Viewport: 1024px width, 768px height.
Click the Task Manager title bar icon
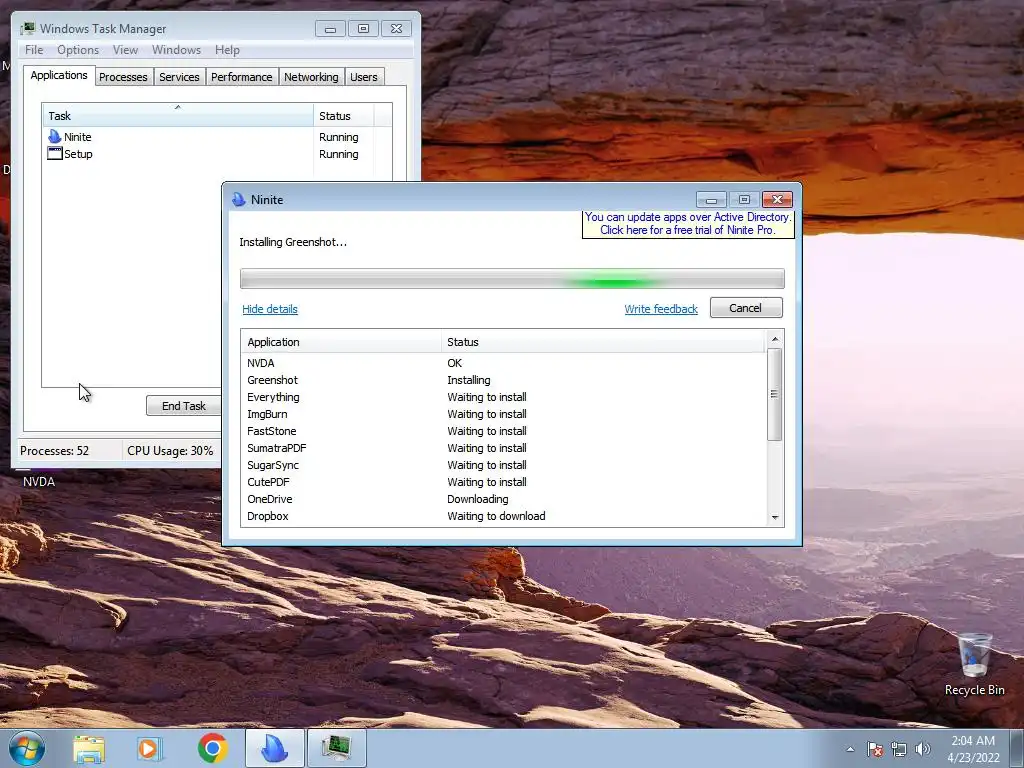27,28
